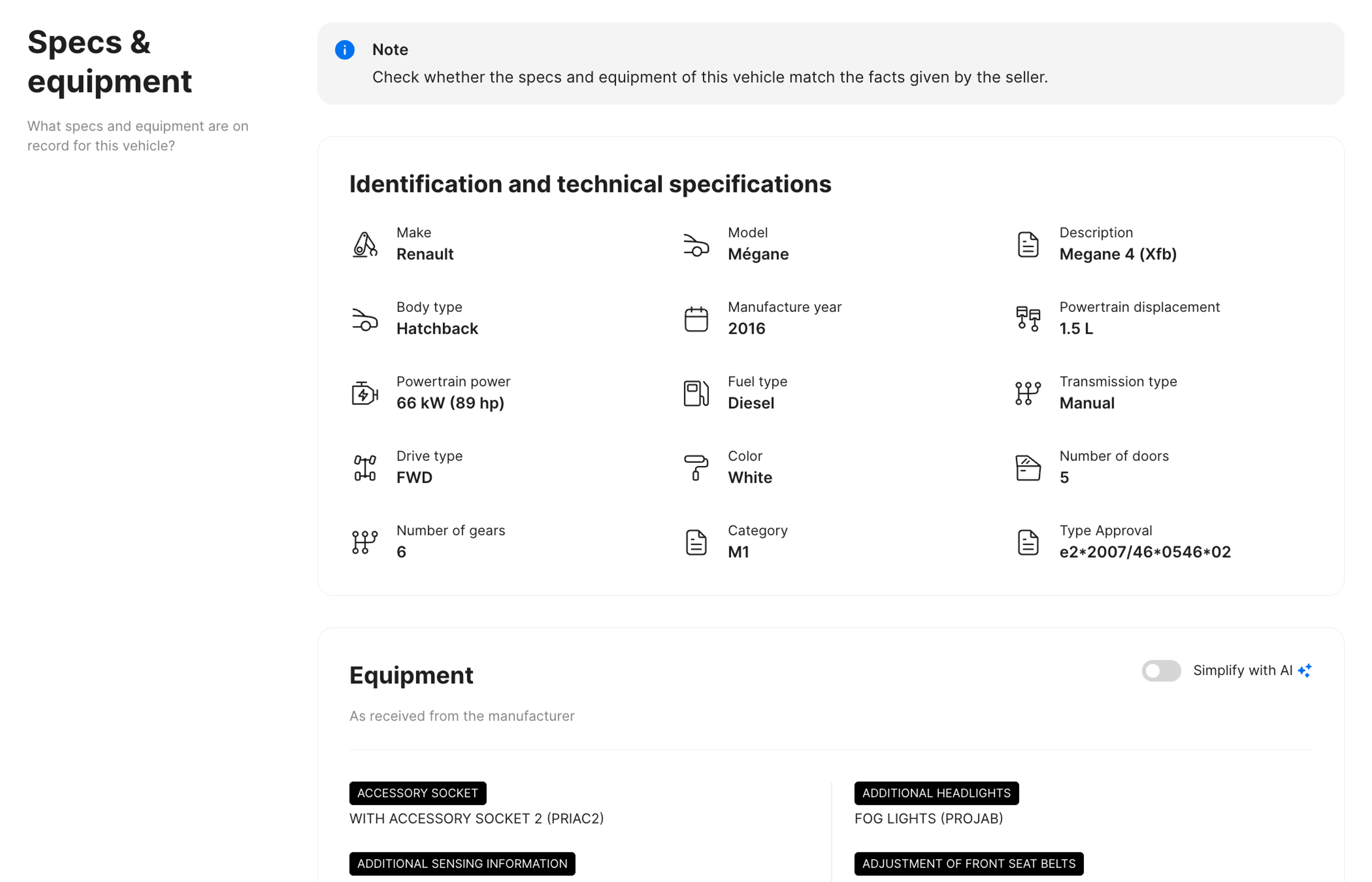This screenshot has width=1372, height=882.
Task: Click the note about checking seller facts
Action: [x=710, y=77]
